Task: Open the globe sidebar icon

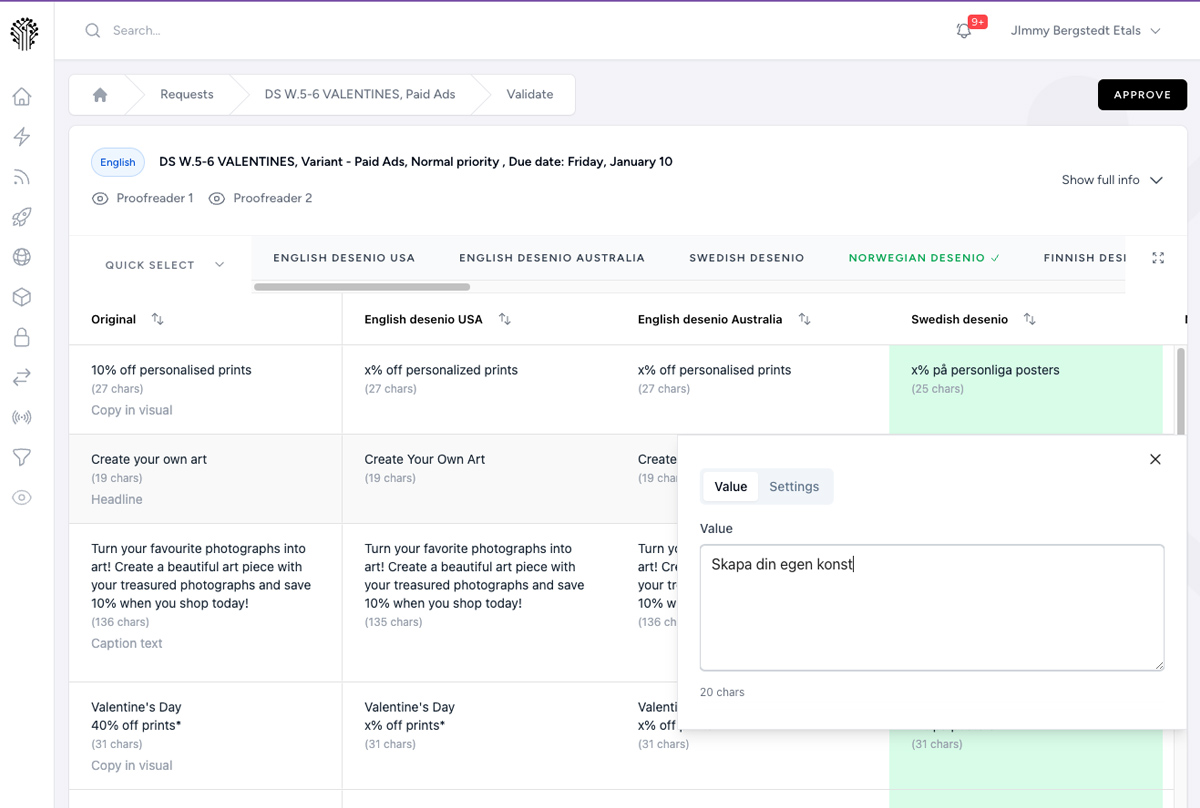Action: click(x=22, y=257)
